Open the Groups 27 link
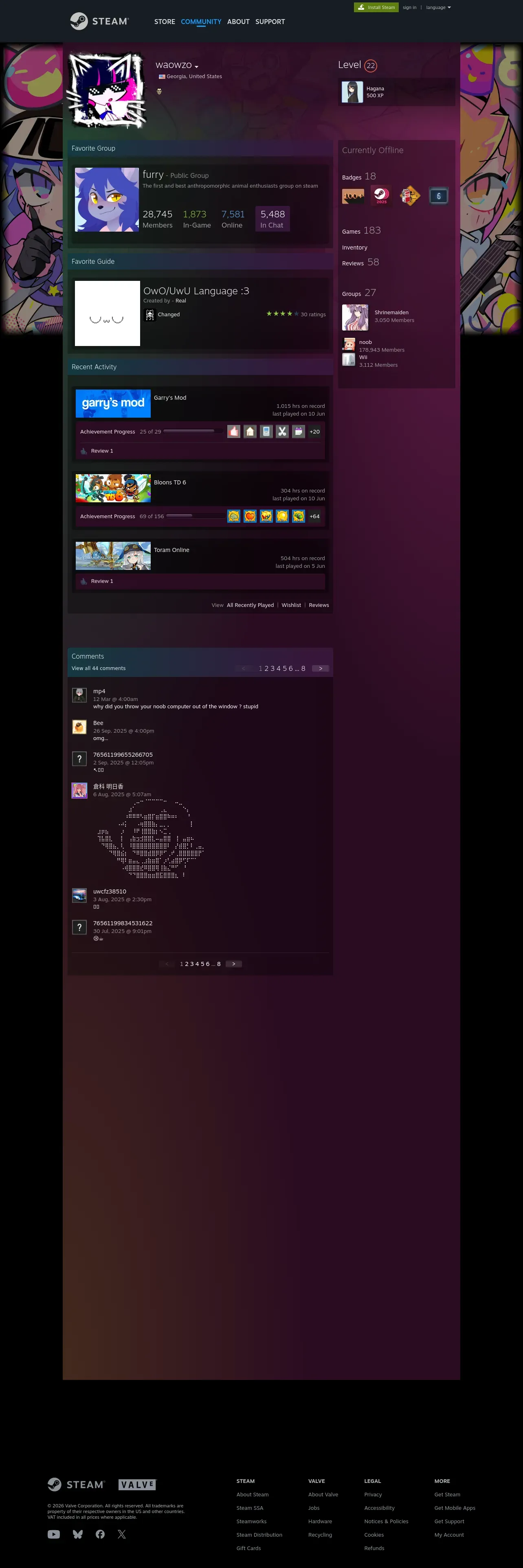 tap(359, 293)
